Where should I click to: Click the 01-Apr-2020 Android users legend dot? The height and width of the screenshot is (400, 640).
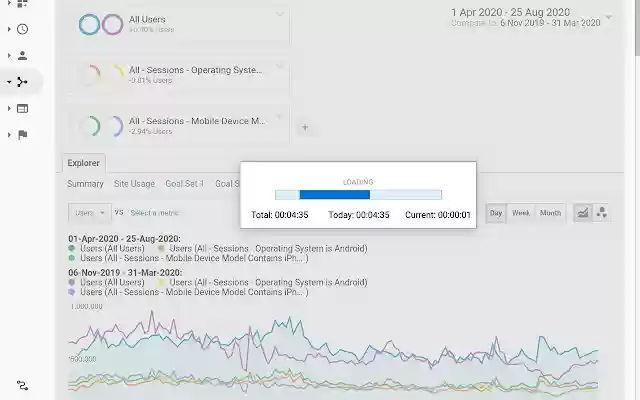161,248
